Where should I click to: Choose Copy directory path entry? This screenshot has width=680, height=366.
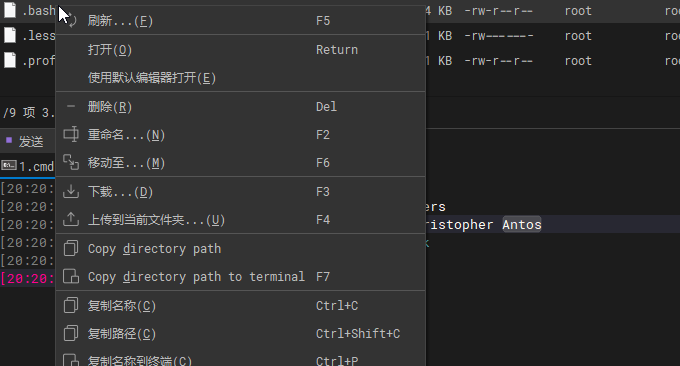click(x=241, y=248)
